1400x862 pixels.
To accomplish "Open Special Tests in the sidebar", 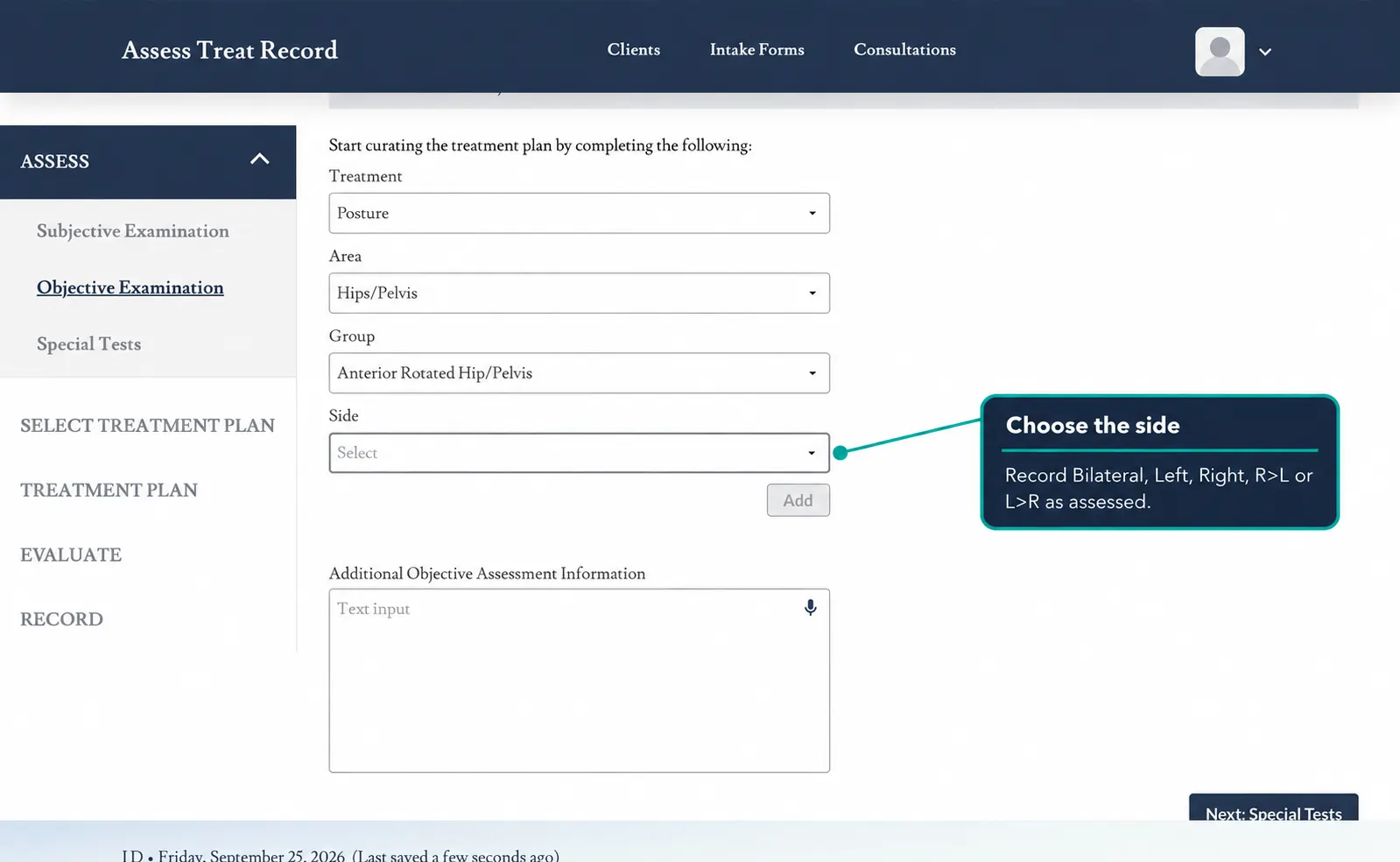I will click(x=88, y=344).
